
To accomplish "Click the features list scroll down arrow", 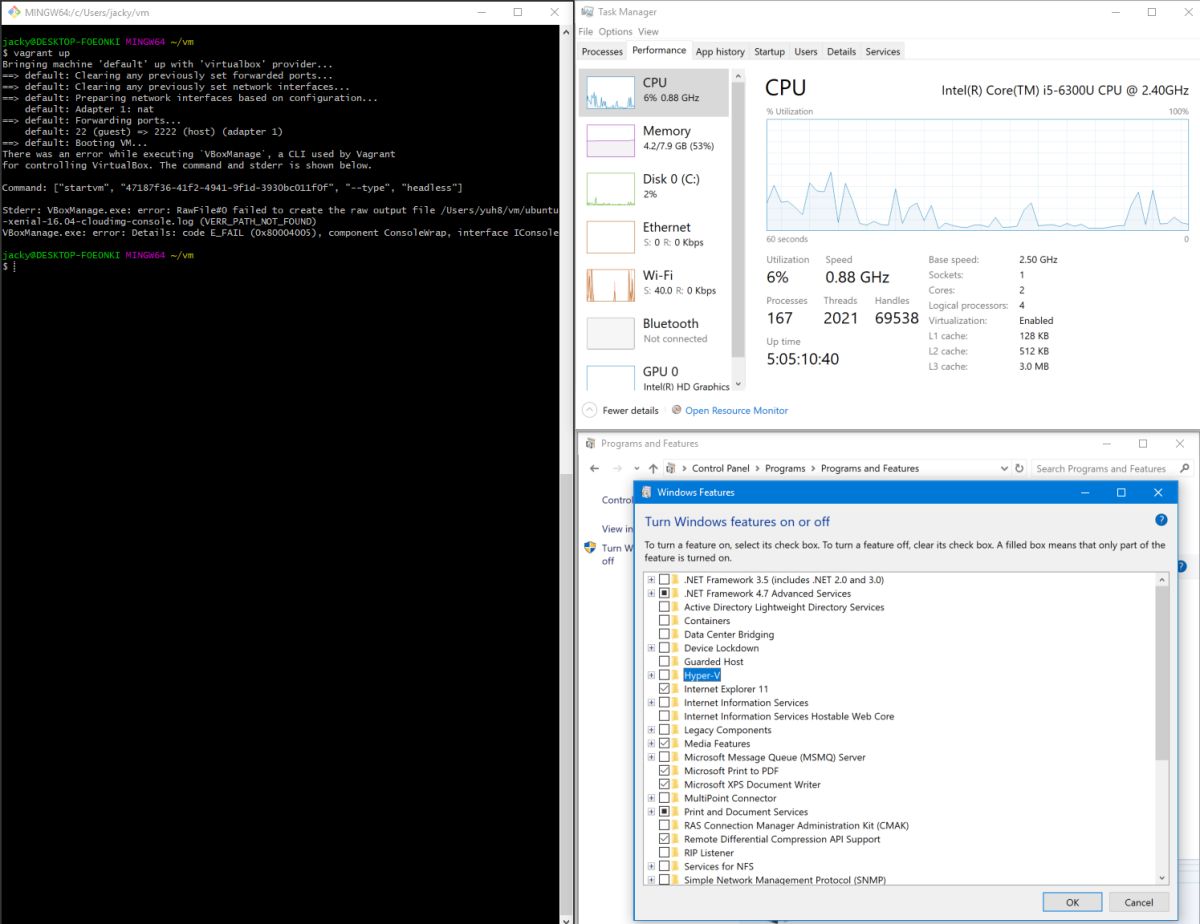I will point(1161,878).
